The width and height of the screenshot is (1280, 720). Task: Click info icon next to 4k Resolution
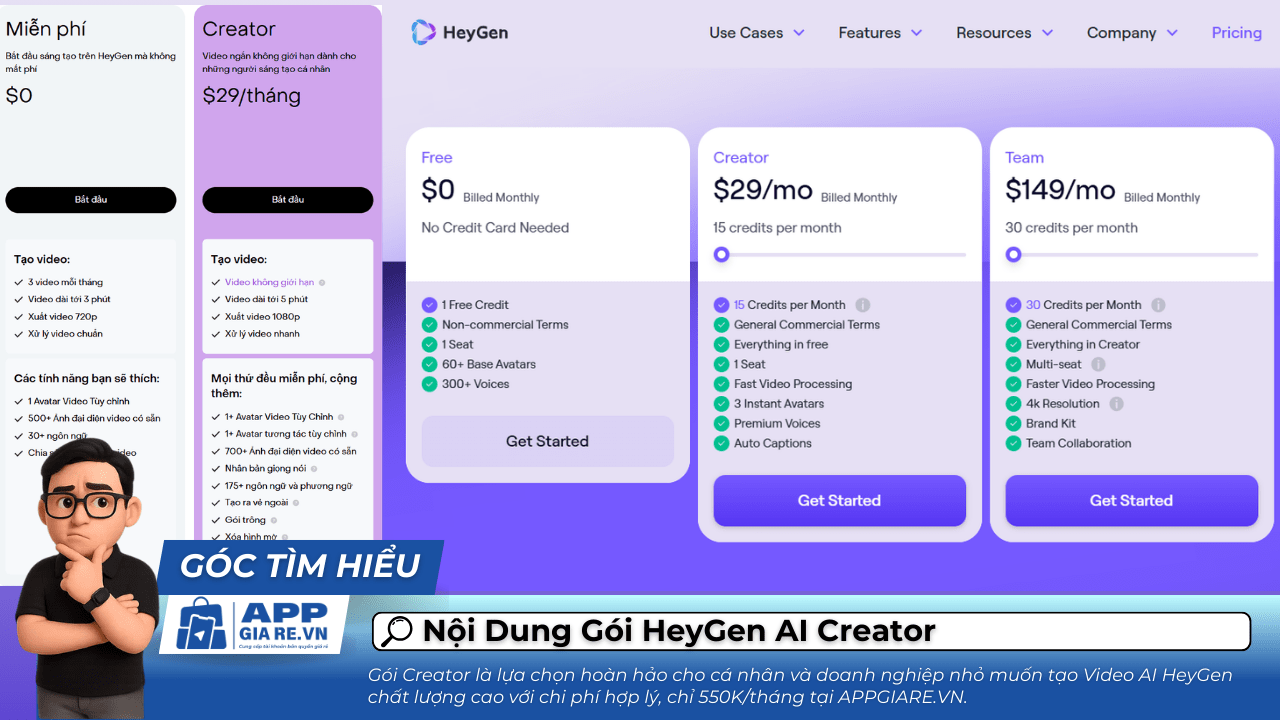point(1116,404)
